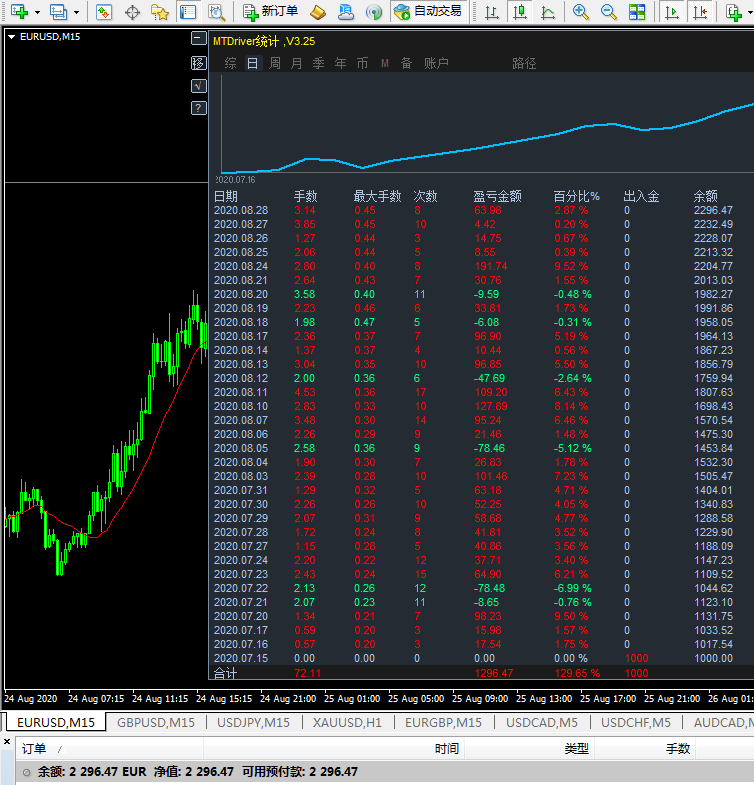The image size is (754, 785).
Task: Click the 手数 lots column header
Action: tap(305, 196)
